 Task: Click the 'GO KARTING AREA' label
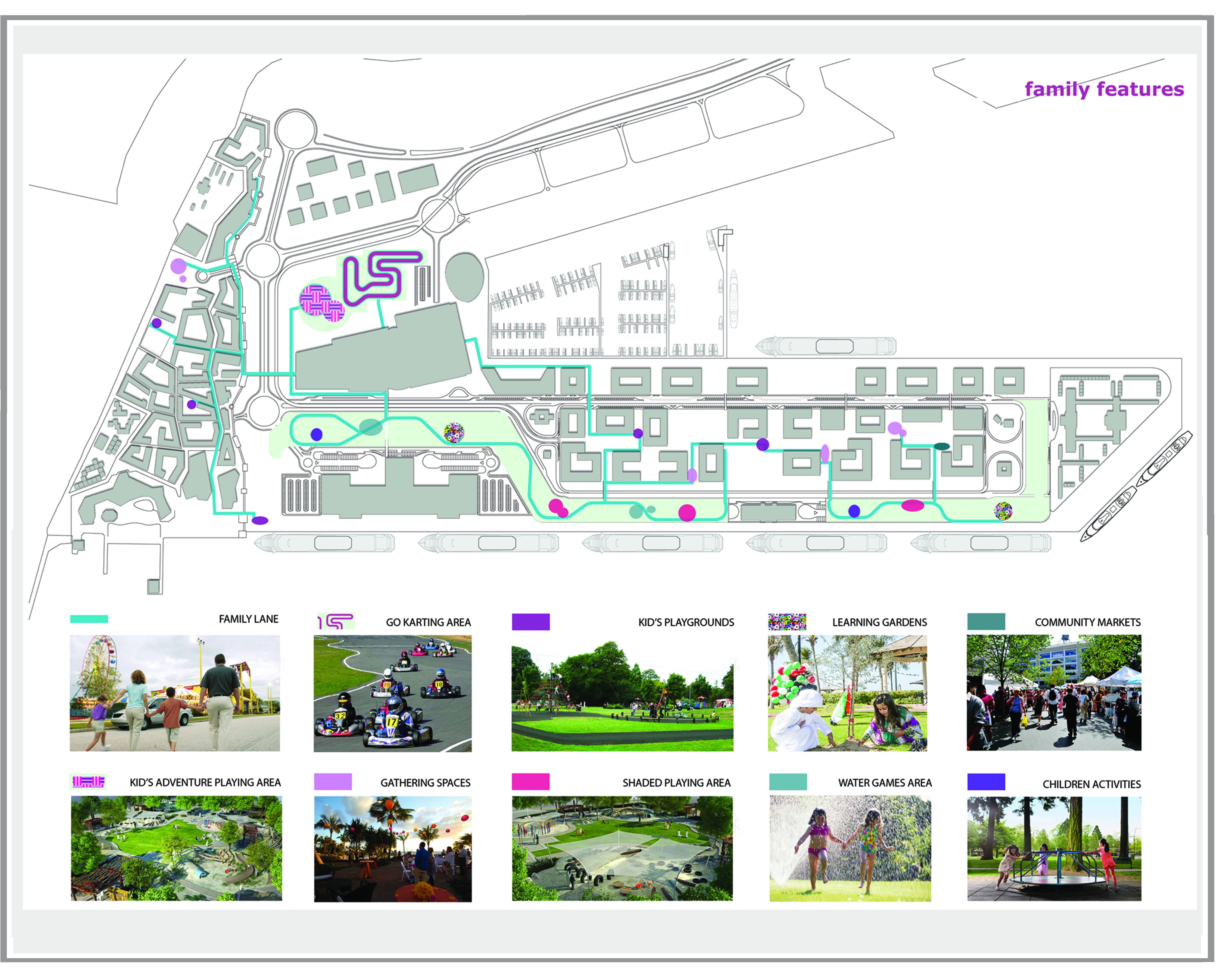coord(429,622)
